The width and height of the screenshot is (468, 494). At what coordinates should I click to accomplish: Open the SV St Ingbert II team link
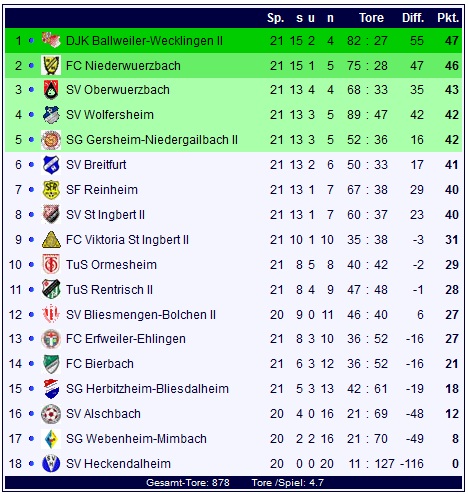105,215
